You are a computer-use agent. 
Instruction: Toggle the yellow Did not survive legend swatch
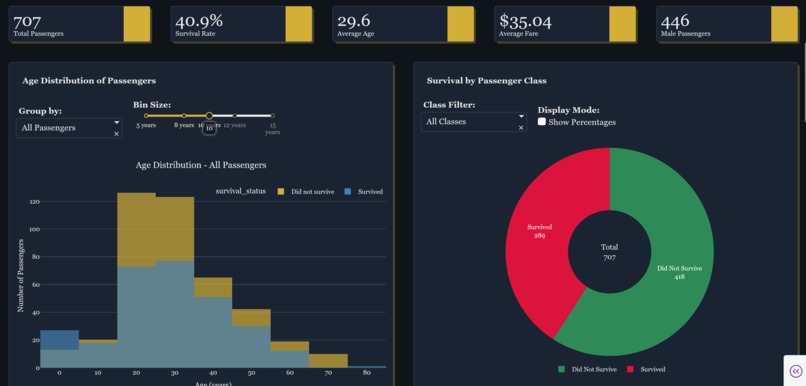point(281,191)
